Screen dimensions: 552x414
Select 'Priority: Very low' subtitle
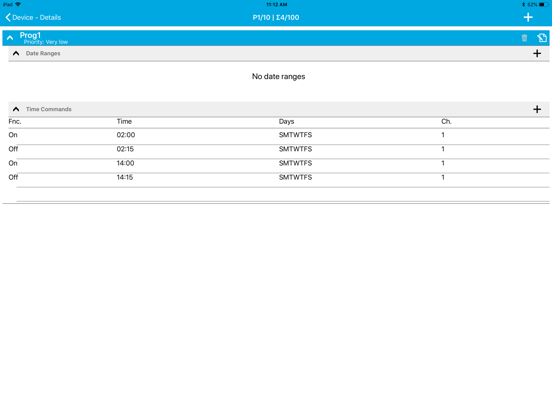tap(46, 42)
